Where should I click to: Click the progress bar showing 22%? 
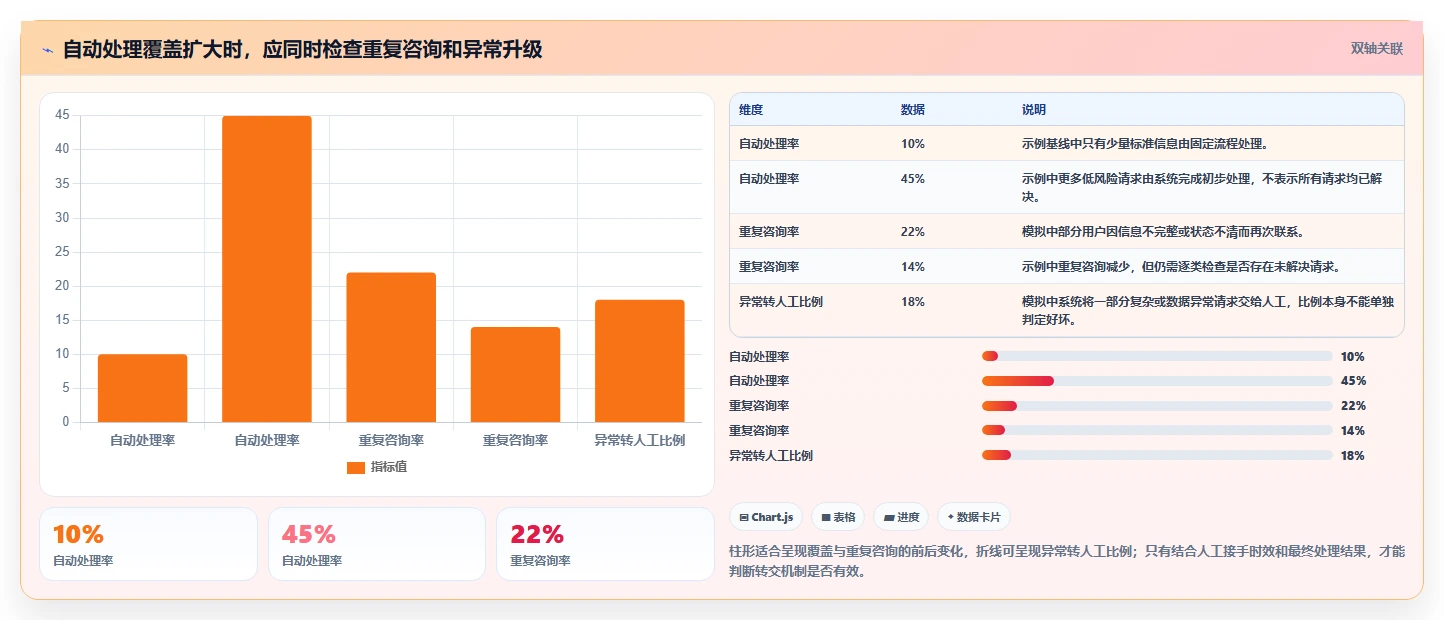1157,406
